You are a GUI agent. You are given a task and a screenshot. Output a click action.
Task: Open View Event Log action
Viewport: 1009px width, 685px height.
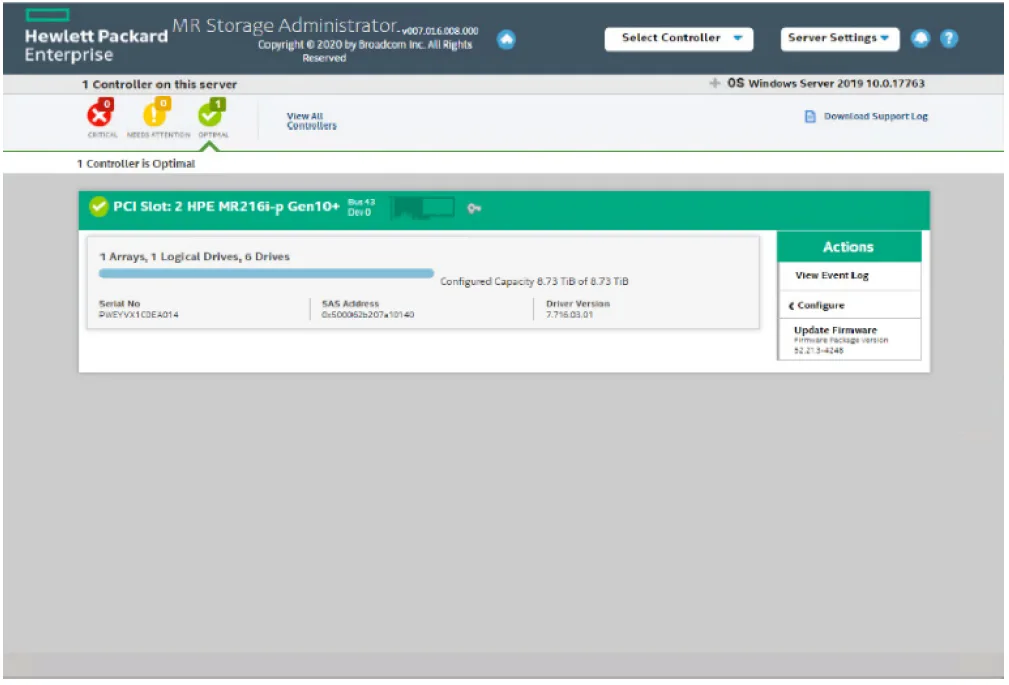coord(849,276)
